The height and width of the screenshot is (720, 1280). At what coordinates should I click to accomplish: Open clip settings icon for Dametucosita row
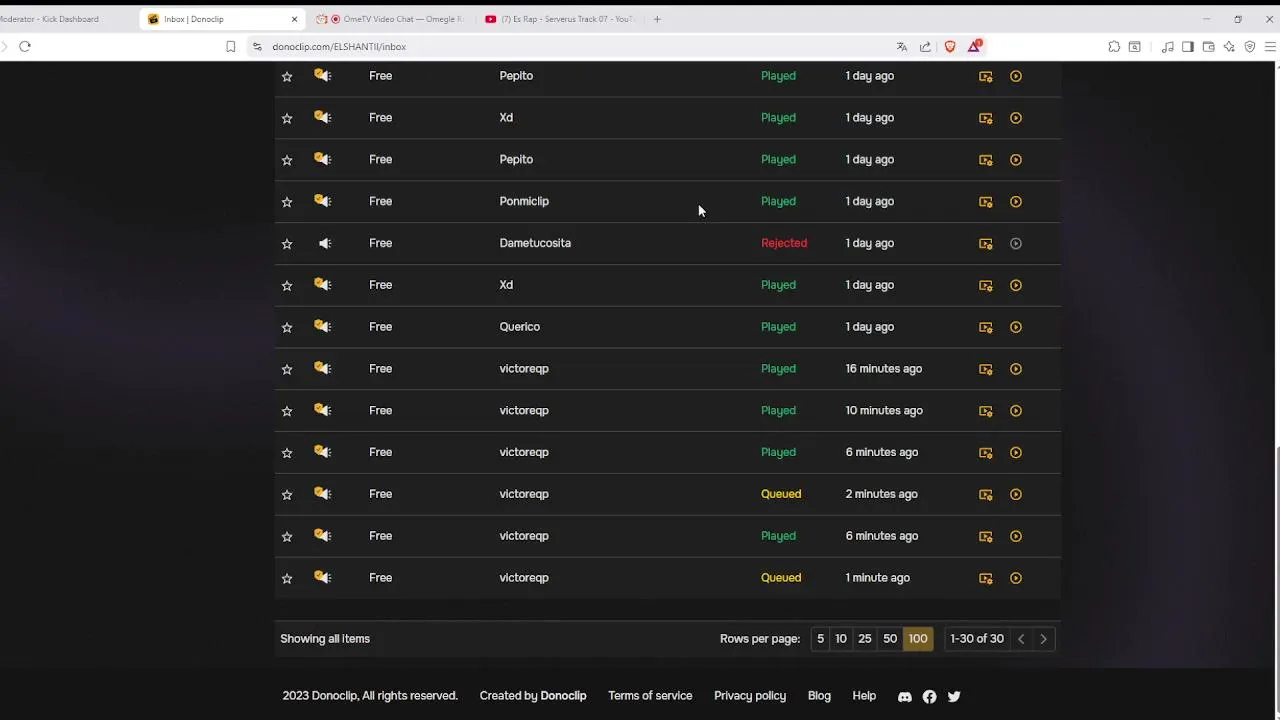986,244
